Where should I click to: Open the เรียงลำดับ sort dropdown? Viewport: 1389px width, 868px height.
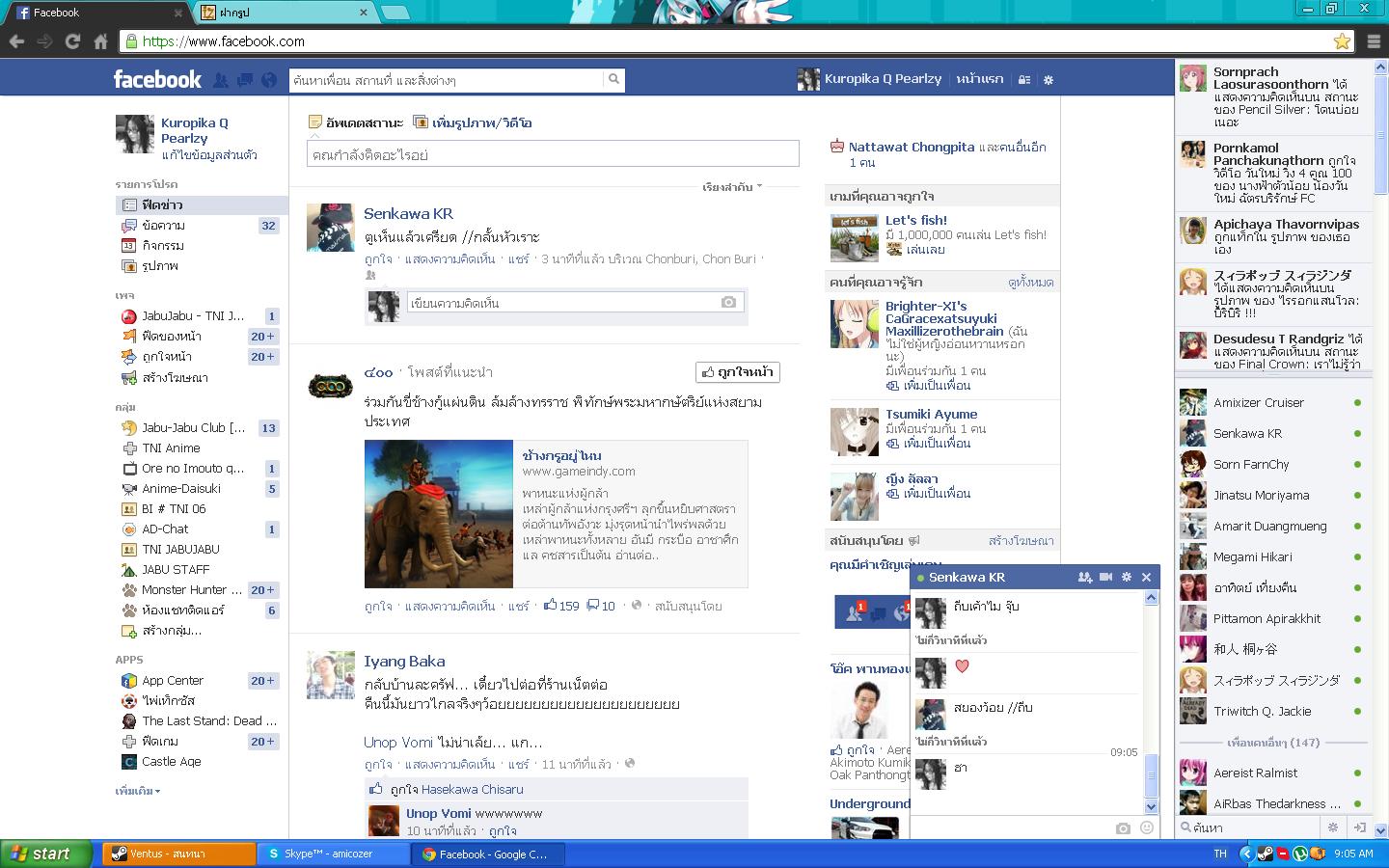click(732, 187)
